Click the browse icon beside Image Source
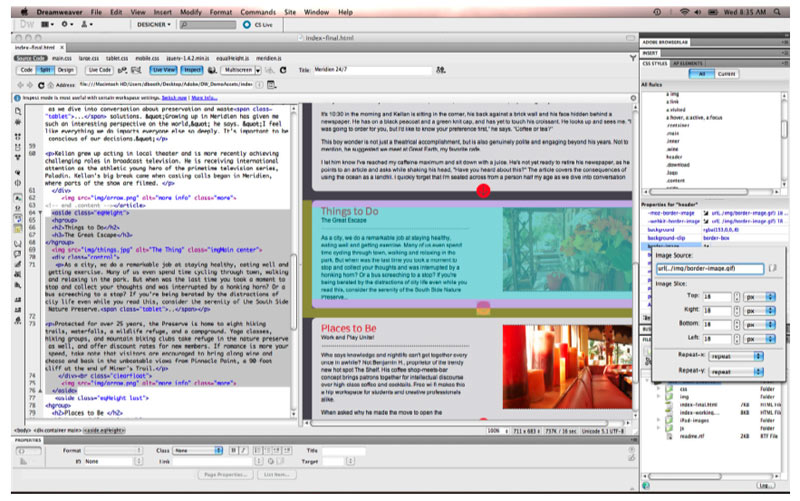Image resolution: width=800 pixels, height=501 pixels. [x=772, y=268]
